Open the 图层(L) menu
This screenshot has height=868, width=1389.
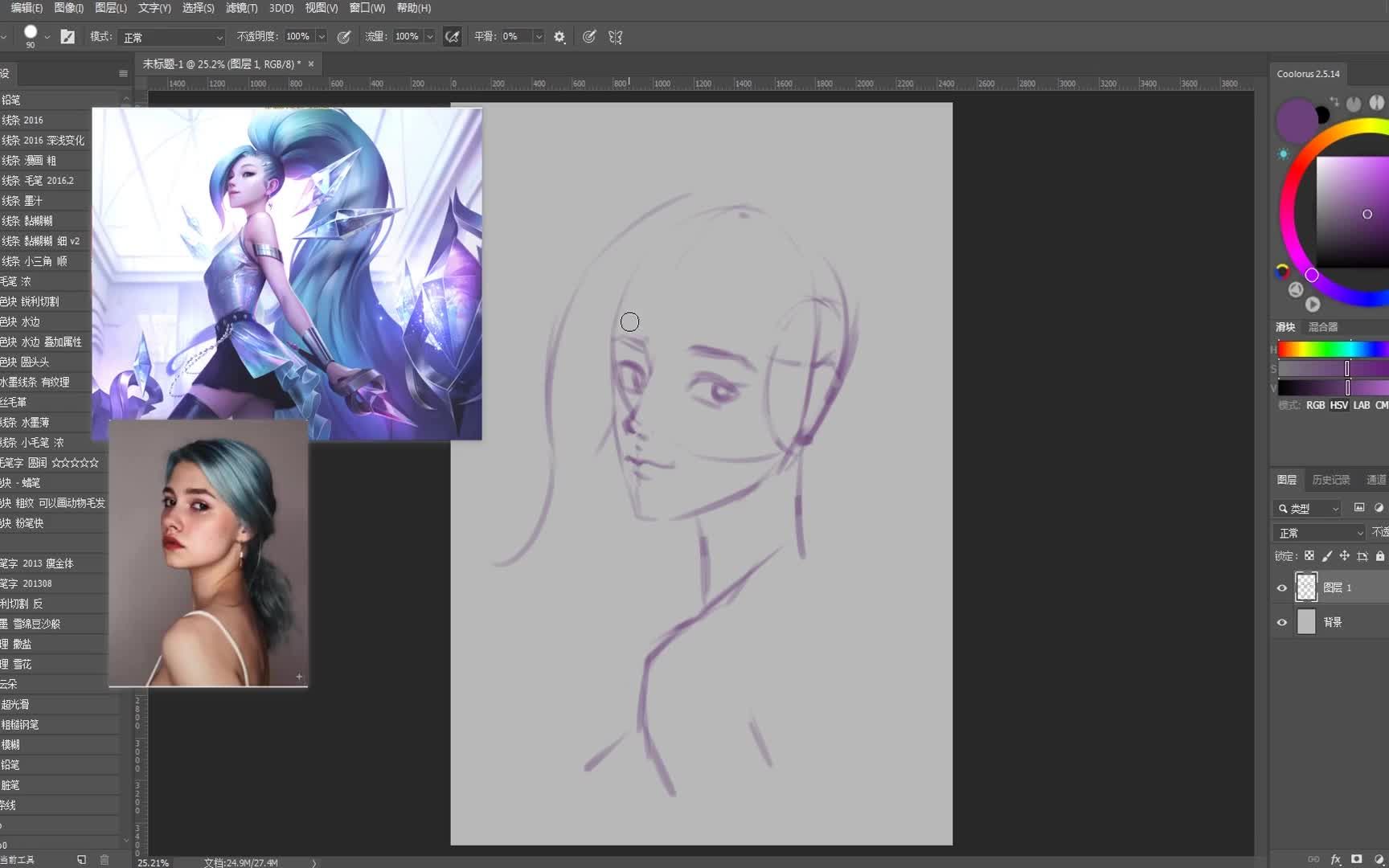click(110, 8)
